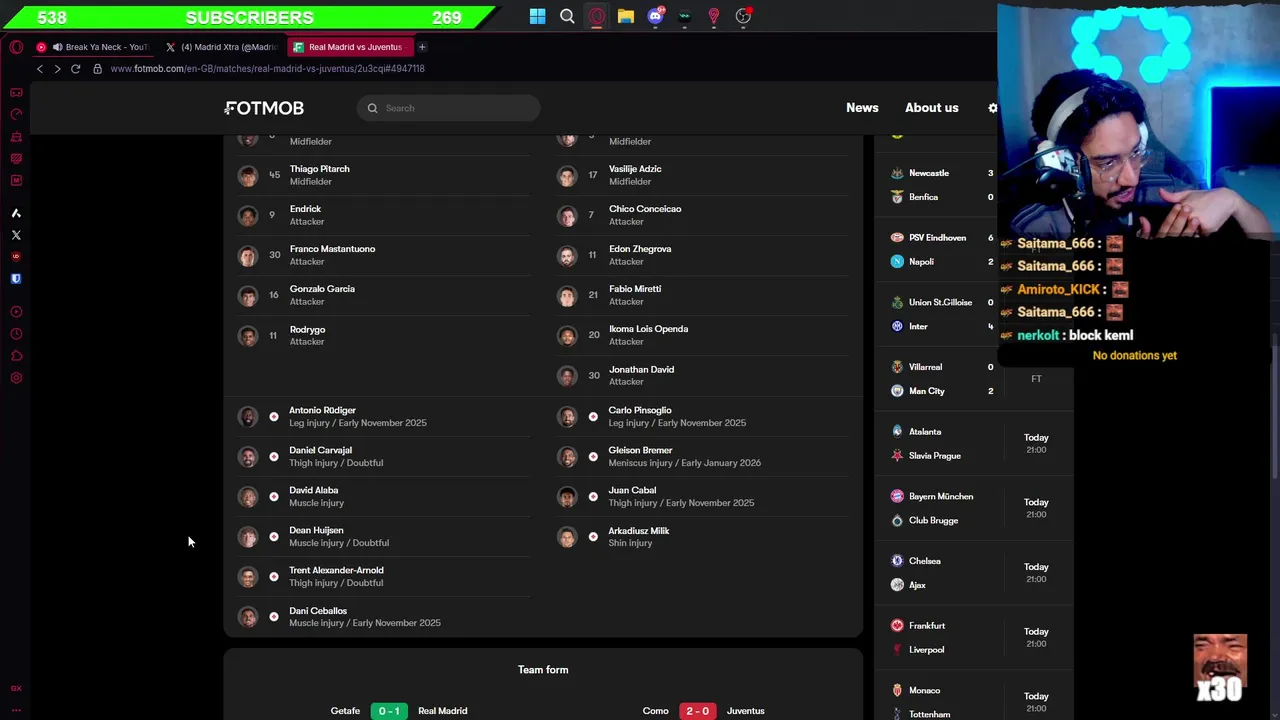Switch to Madrid Xtra X tab
The image size is (1280, 720).
[x=222, y=47]
